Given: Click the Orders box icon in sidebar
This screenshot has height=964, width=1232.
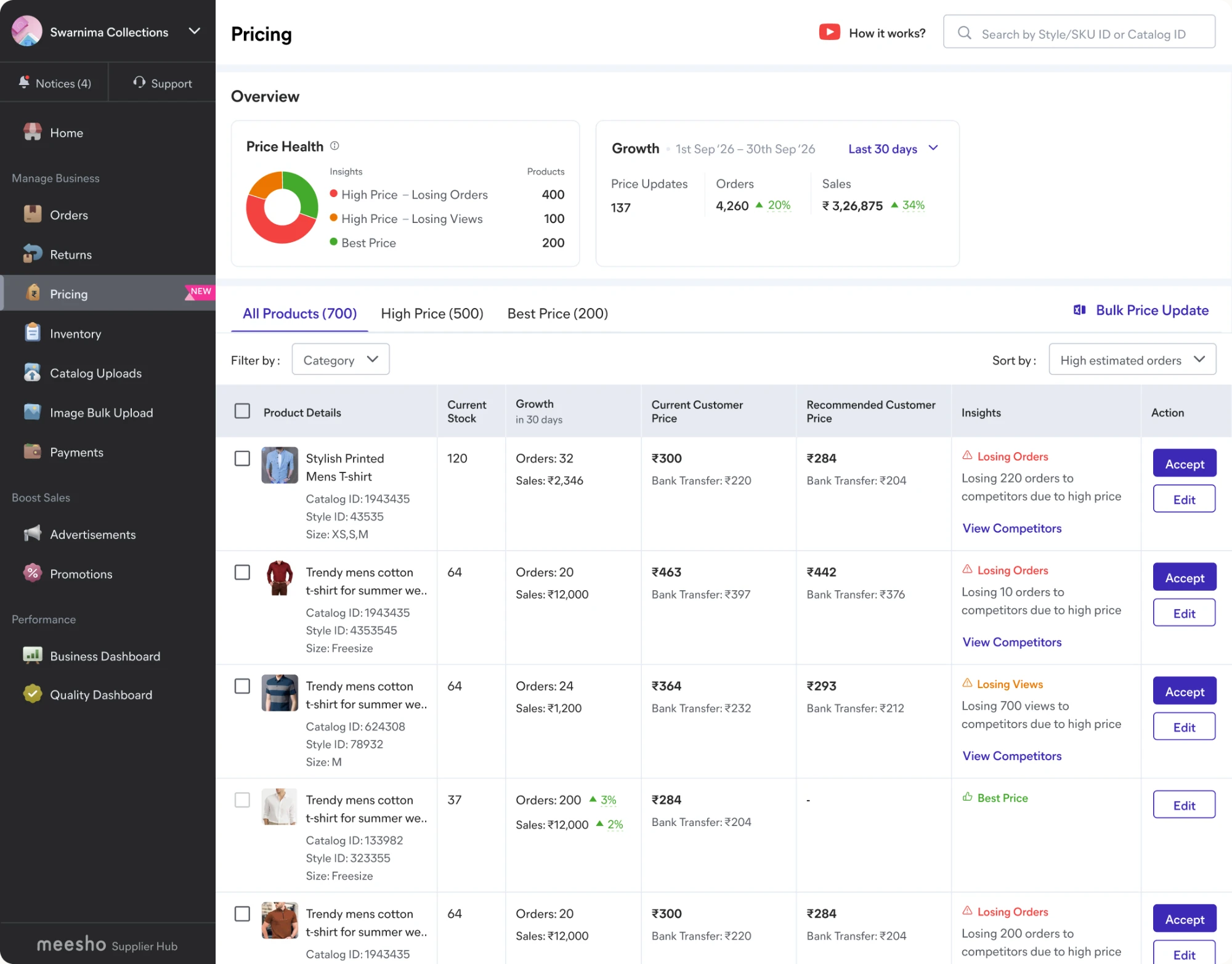Looking at the screenshot, I should click(x=32, y=214).
